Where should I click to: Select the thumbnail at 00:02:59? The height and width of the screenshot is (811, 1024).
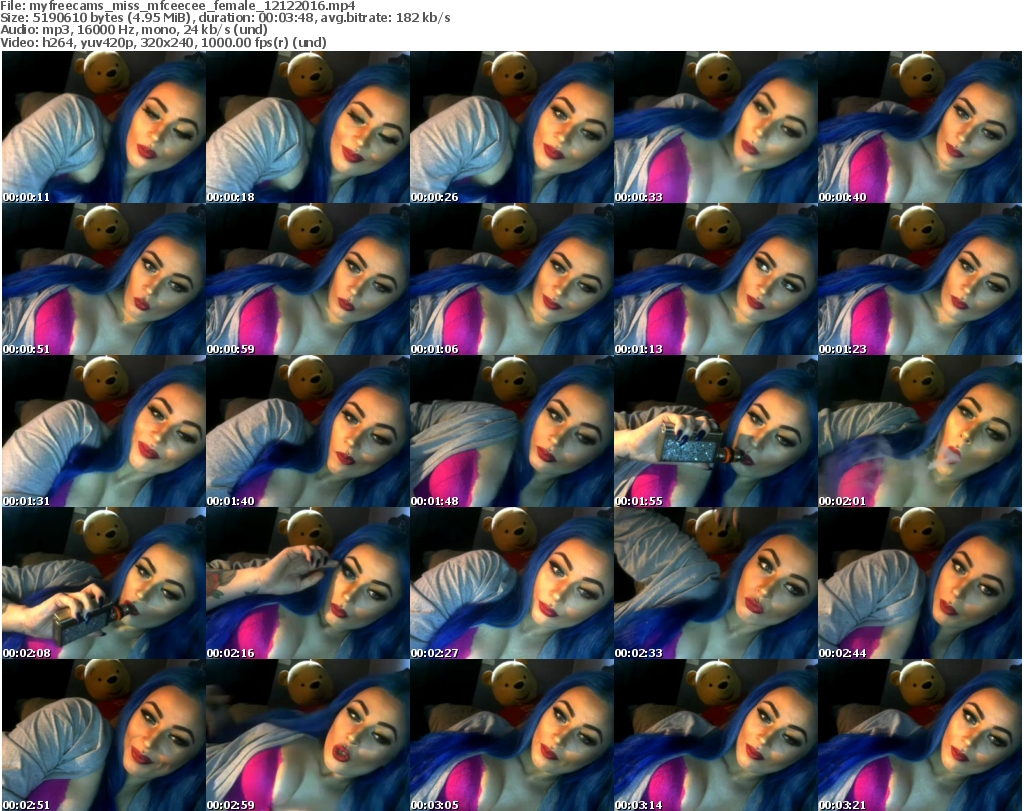(x=308, y=735)
